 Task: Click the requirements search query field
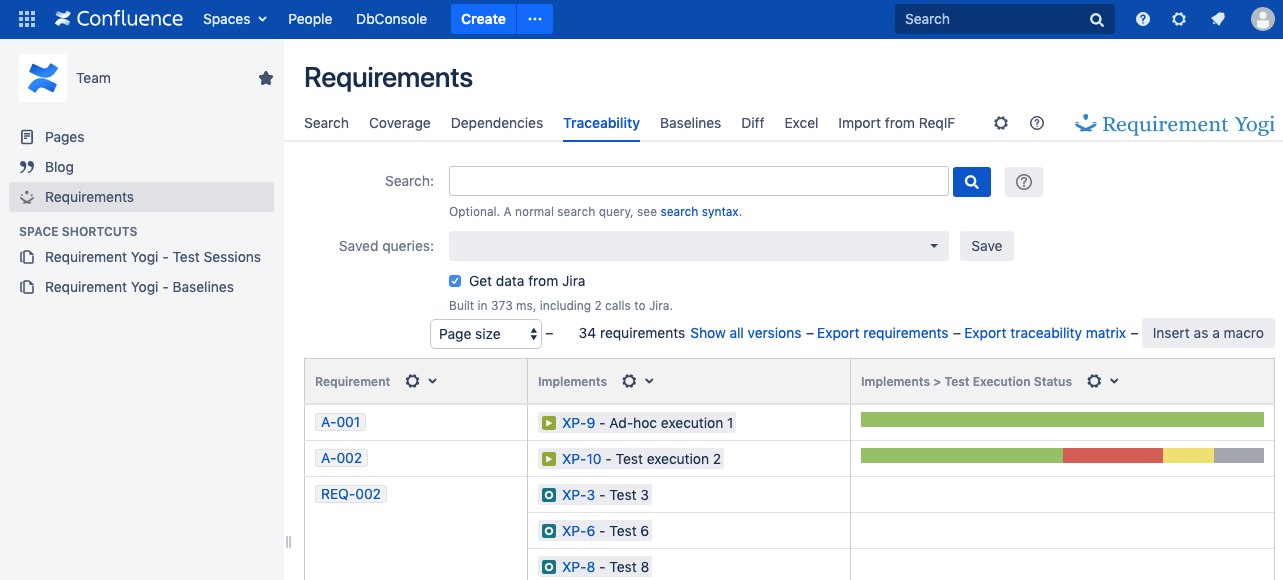pyautogui.click(x=698, y=182)
